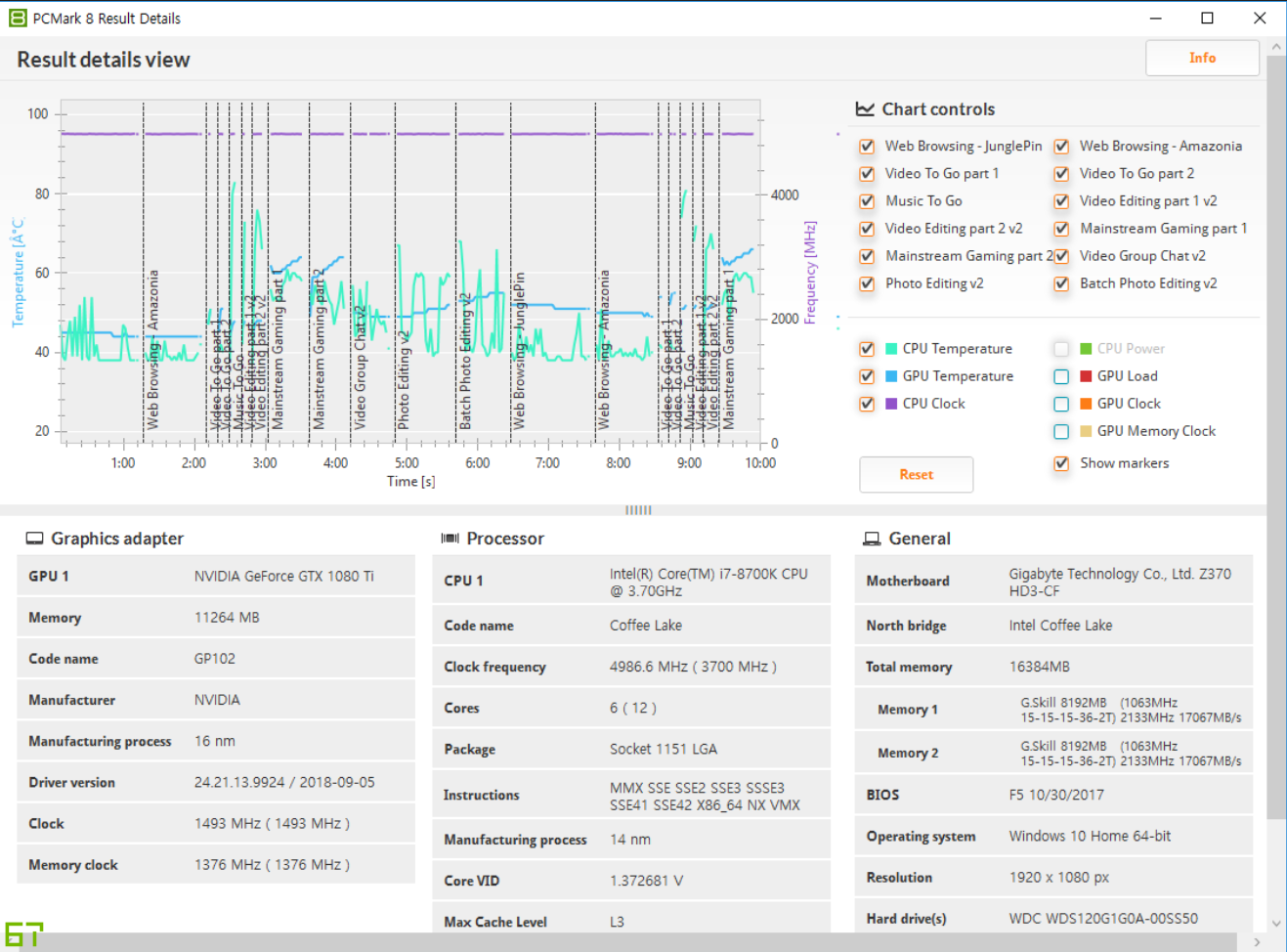The height and width of the screenshot is (952, 1287).
Task: Toggle Video Editing part 1 v2 checkbox
Action: [1061, 201]
